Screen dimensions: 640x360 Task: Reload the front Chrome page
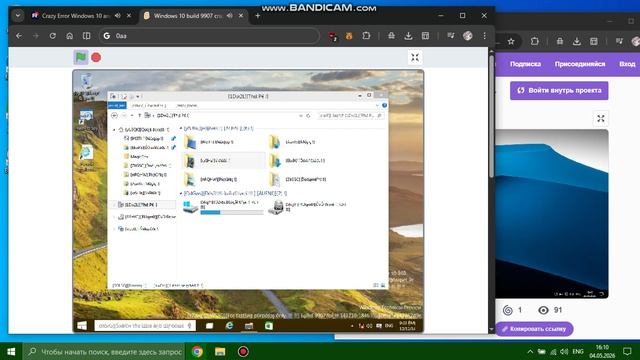click(x=53, y=36)
